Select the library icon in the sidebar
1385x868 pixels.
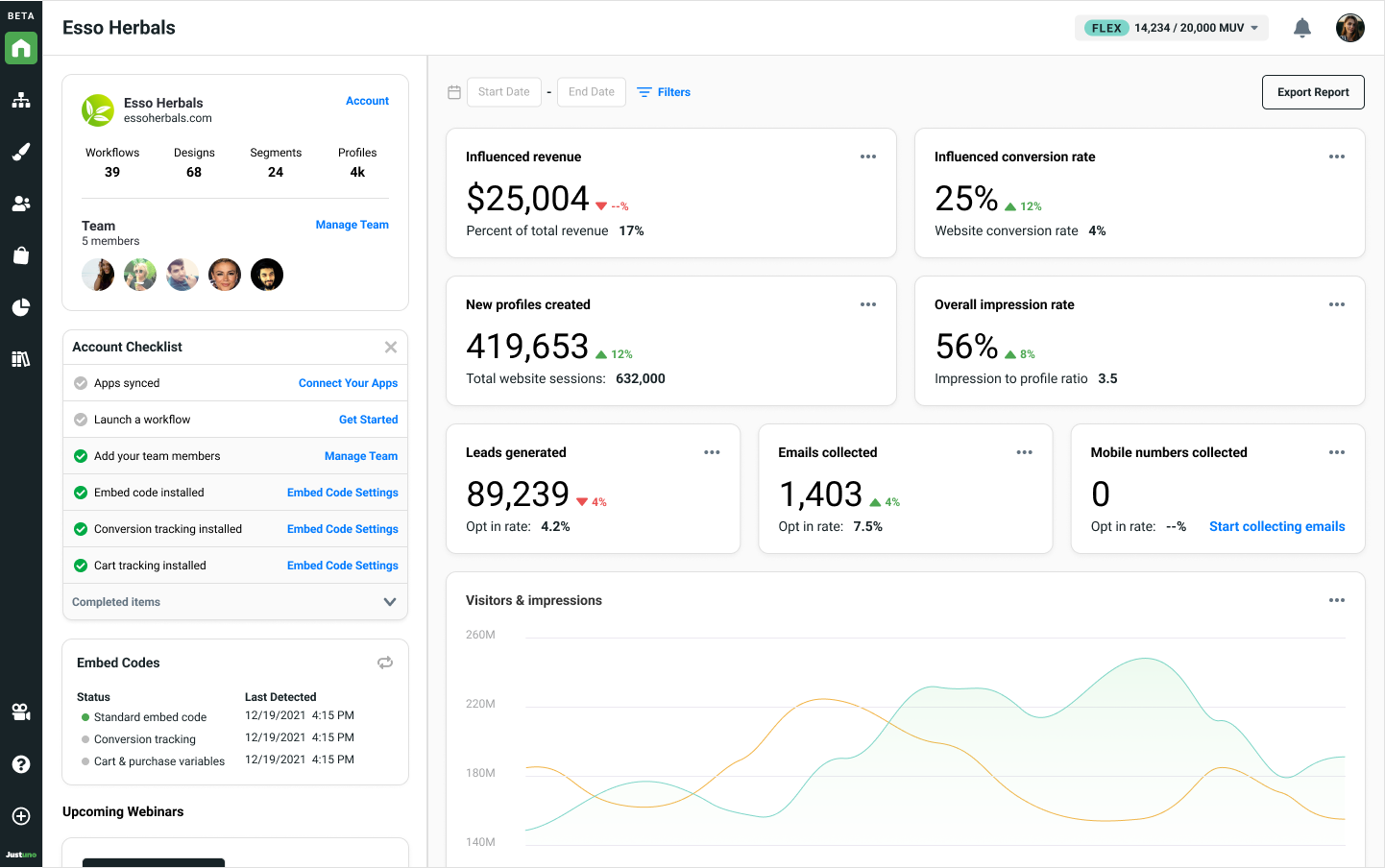pyautogui.click(x=21, y=358)
